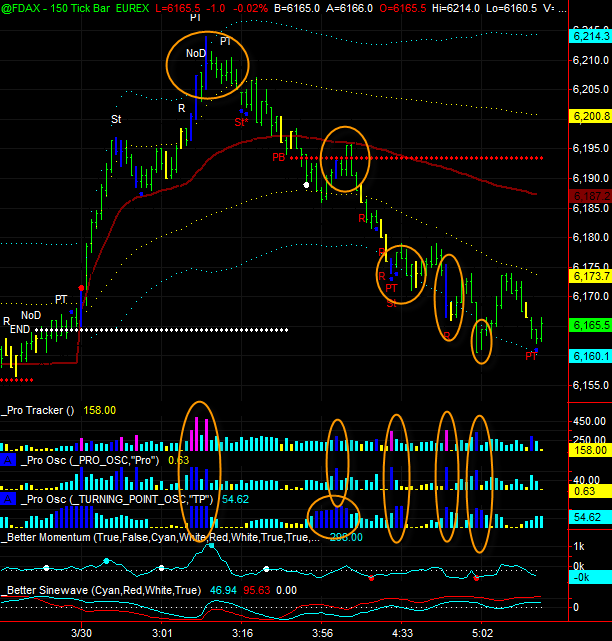The image size is (612, 641).
Task: Click the A=6166.0 ask value
Action: [350, 8]
